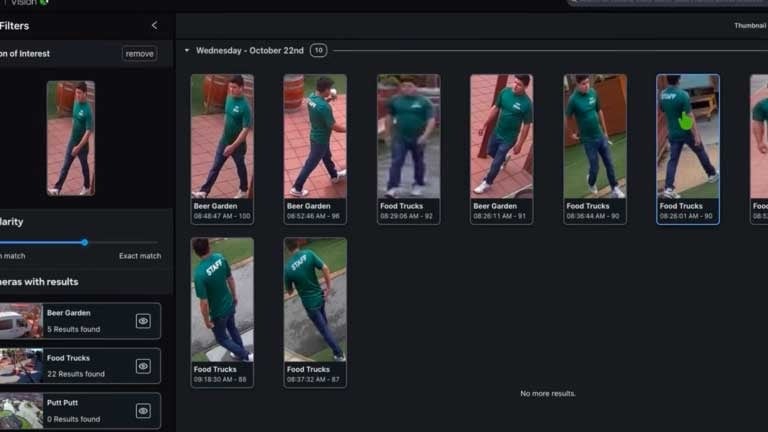
Task: Open Food Trucks result at 08:37:32 AM
Action: coord(315,300)
